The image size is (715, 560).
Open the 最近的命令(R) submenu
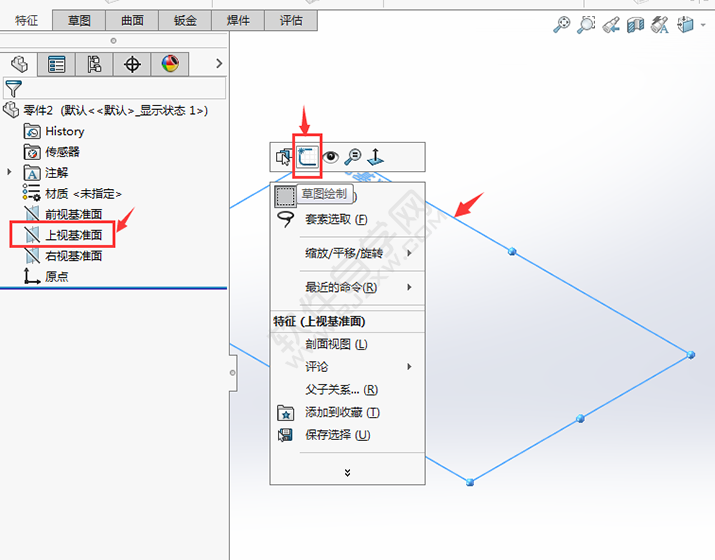(347, 287)
